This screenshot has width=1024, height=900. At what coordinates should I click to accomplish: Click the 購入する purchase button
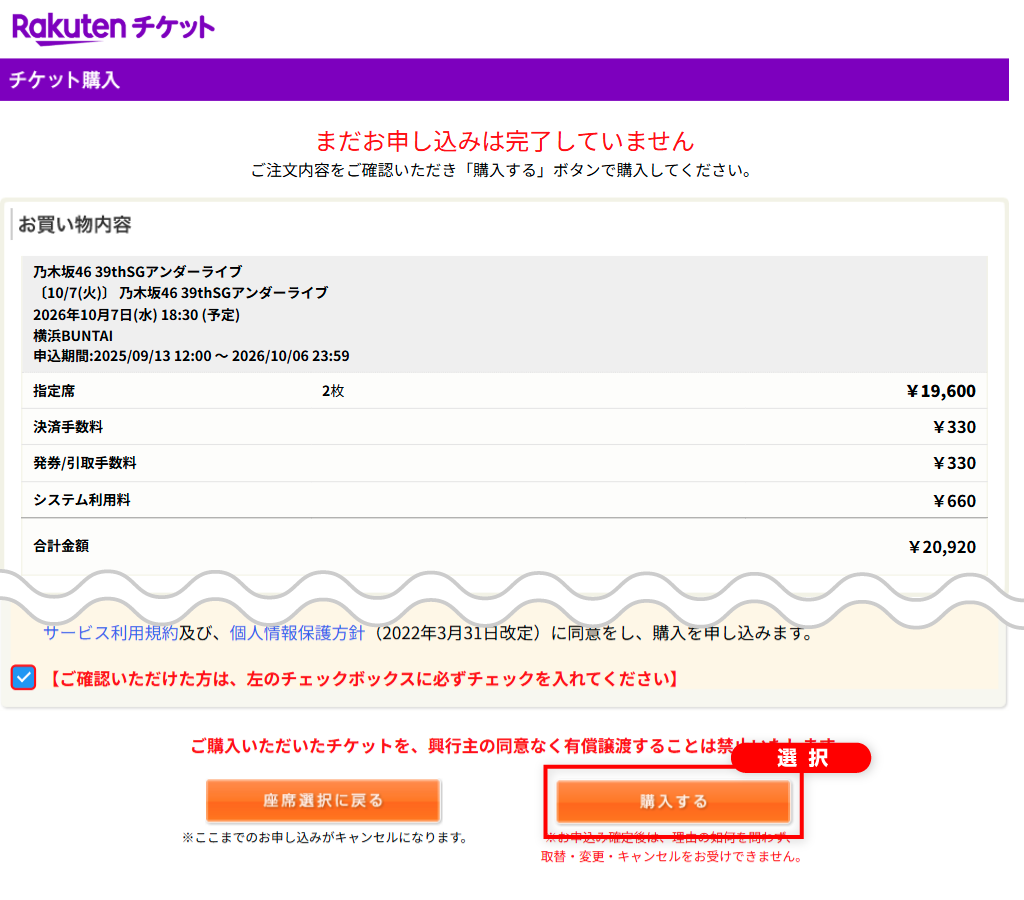click(673, 800)
